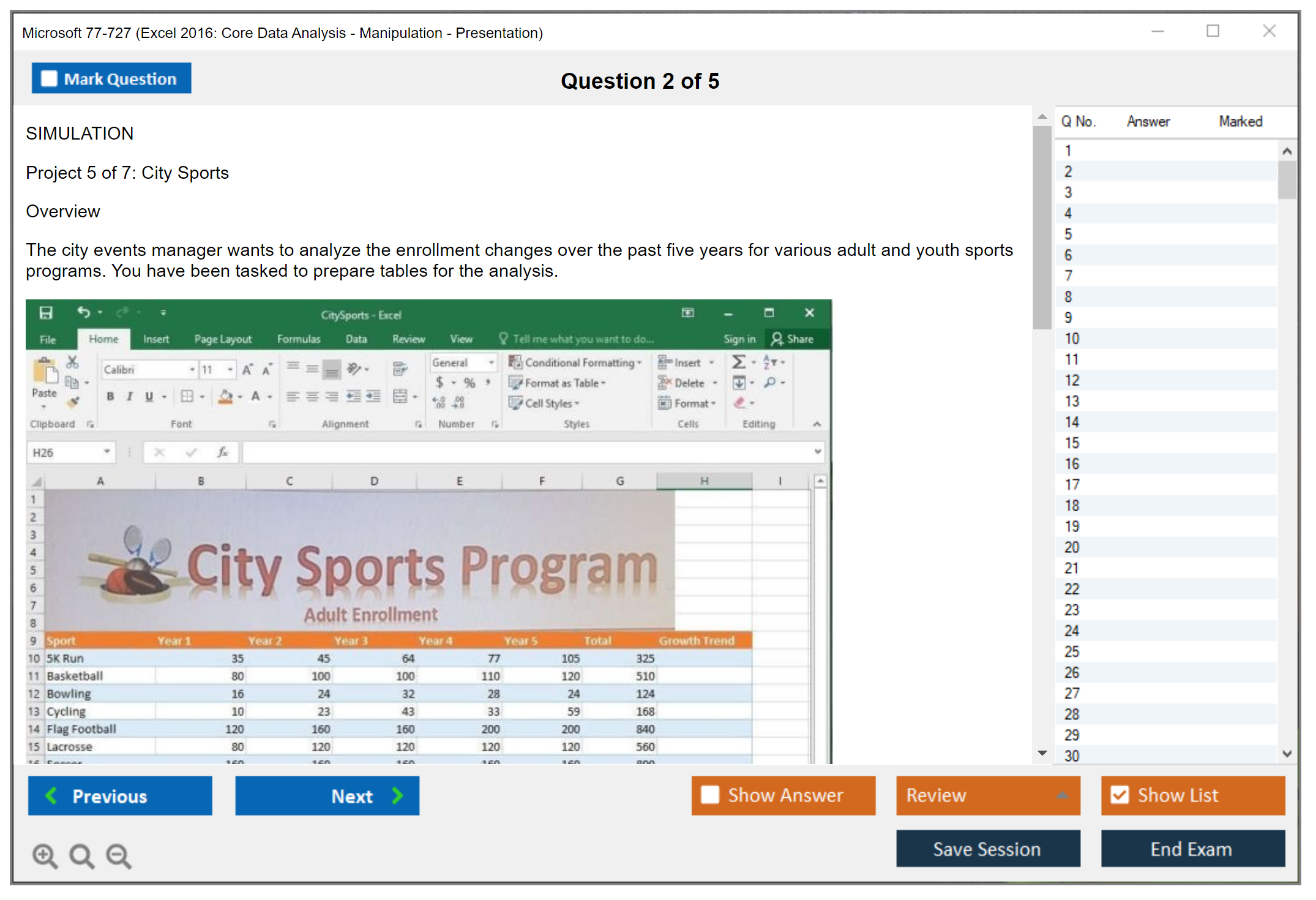The image size is (1316, 900).
Task: Click the AutoSum sigma icon
Action: [739, 362]
